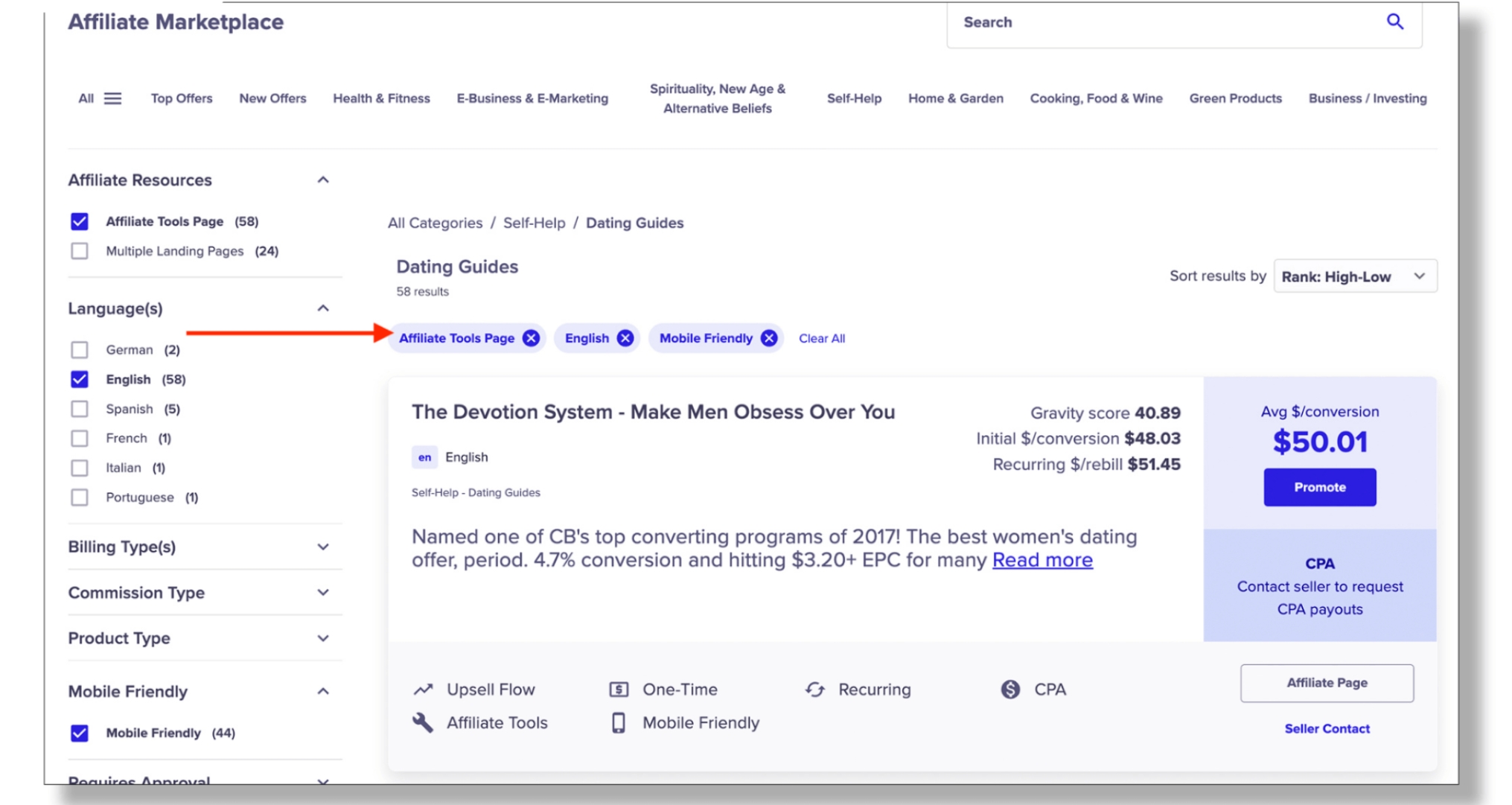
Task: Enable the Multiple Landing Pages checkbox
Action: click(x=80, y=251)
